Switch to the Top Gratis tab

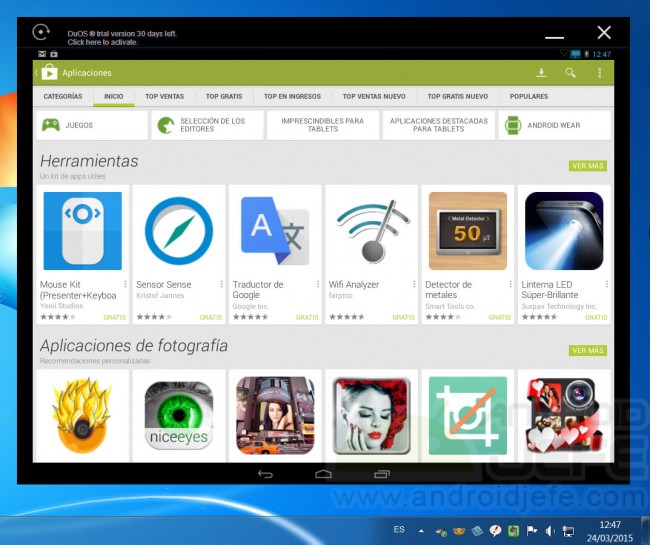224,96
